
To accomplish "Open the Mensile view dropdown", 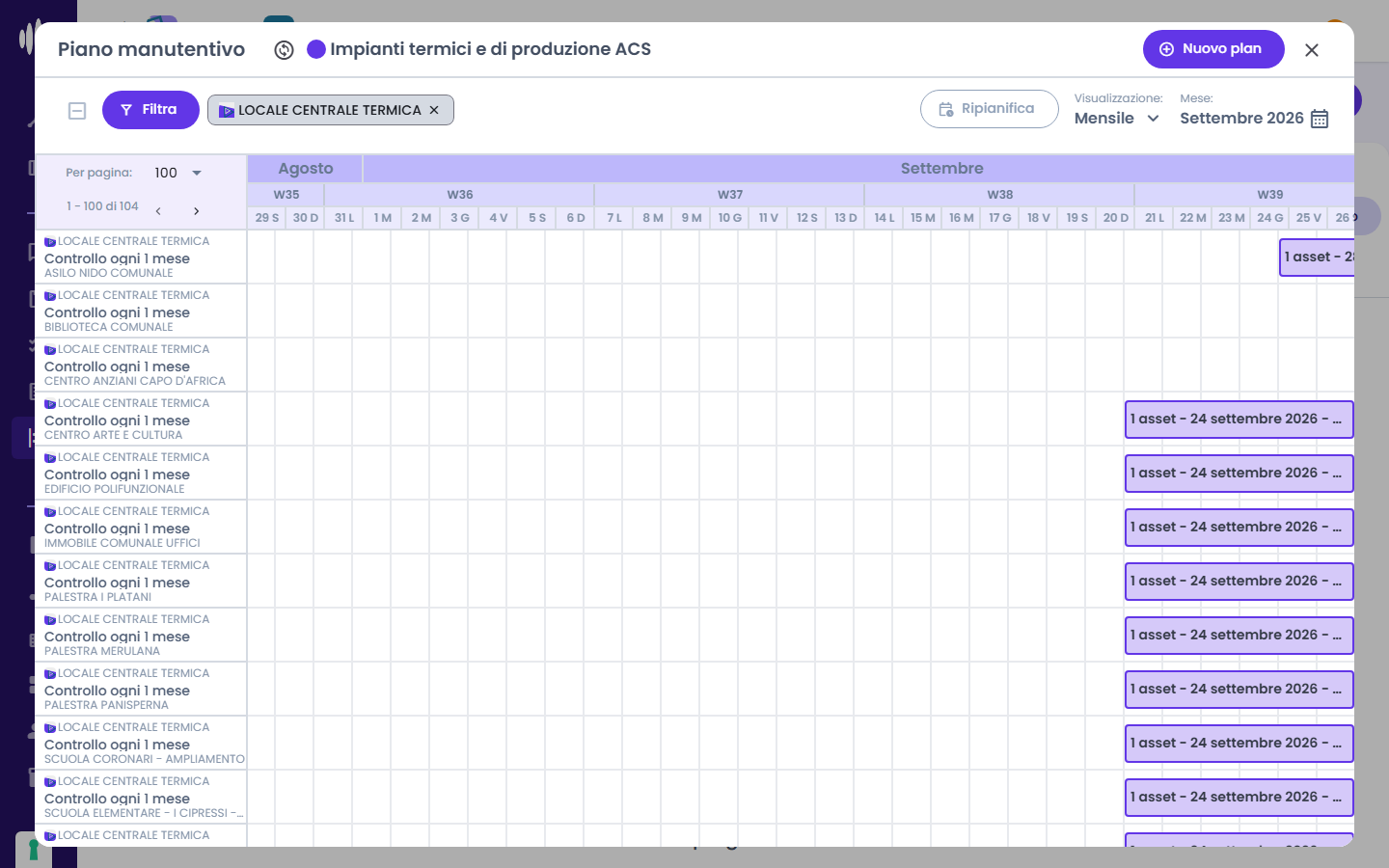I will 1117,118.
